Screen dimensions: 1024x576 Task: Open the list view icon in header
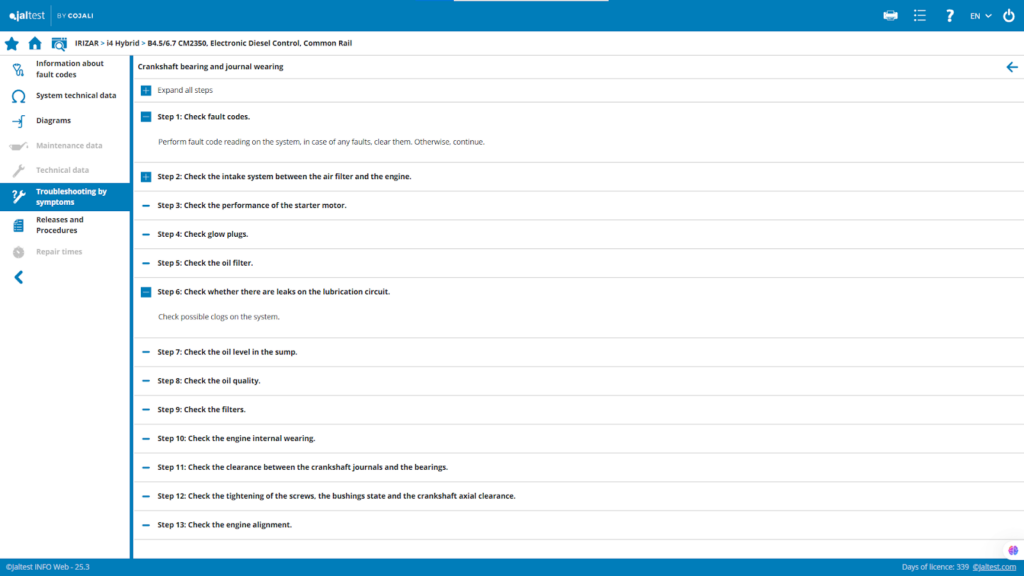(x=919, y=16)
